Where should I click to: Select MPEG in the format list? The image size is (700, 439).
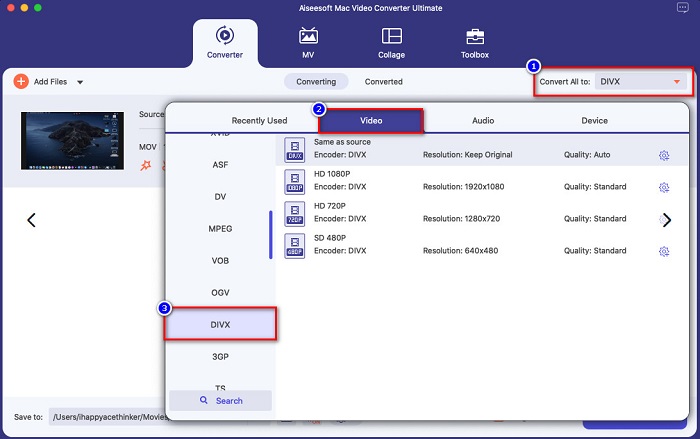(220, 228)
